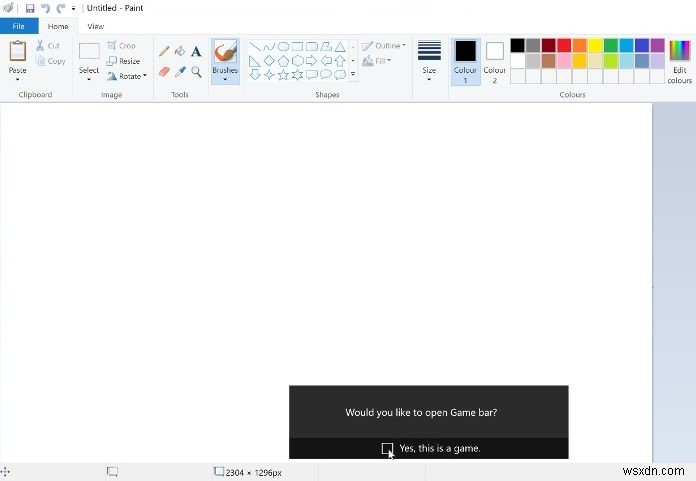Pick the pink colour swatch
This screenshot has height=481, width=696.
click(x=564, y=61)
